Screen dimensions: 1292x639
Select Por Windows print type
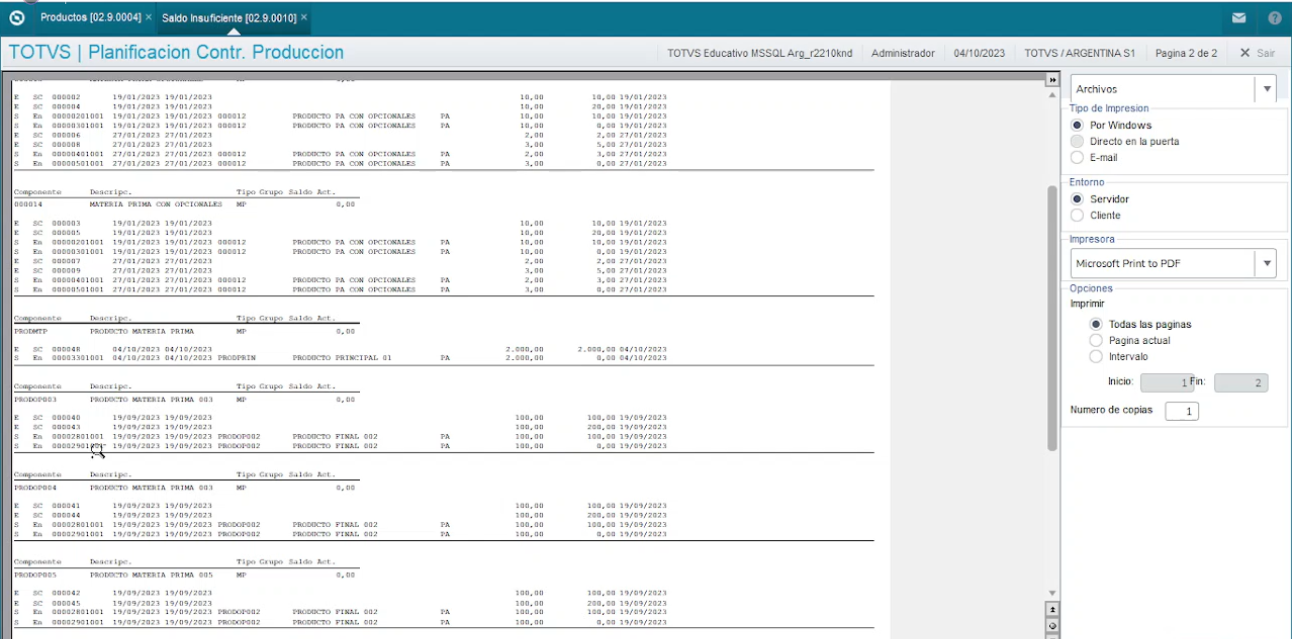(x=1111, y=125)
